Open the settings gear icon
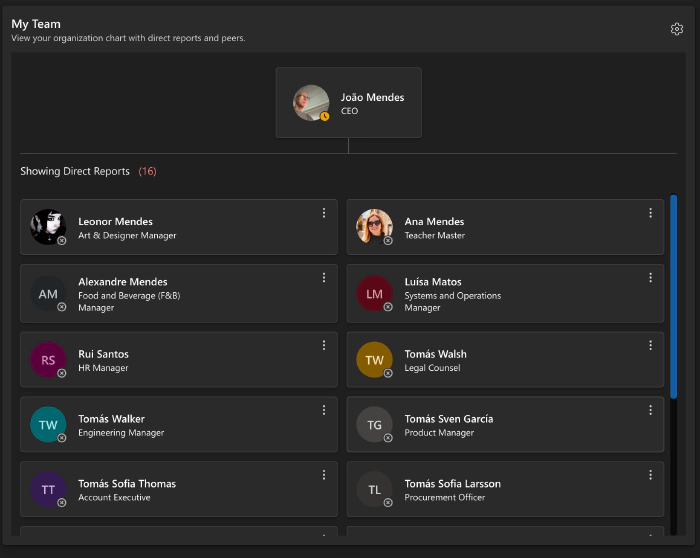Screen dimensions: 700x558 click(677, 29)
